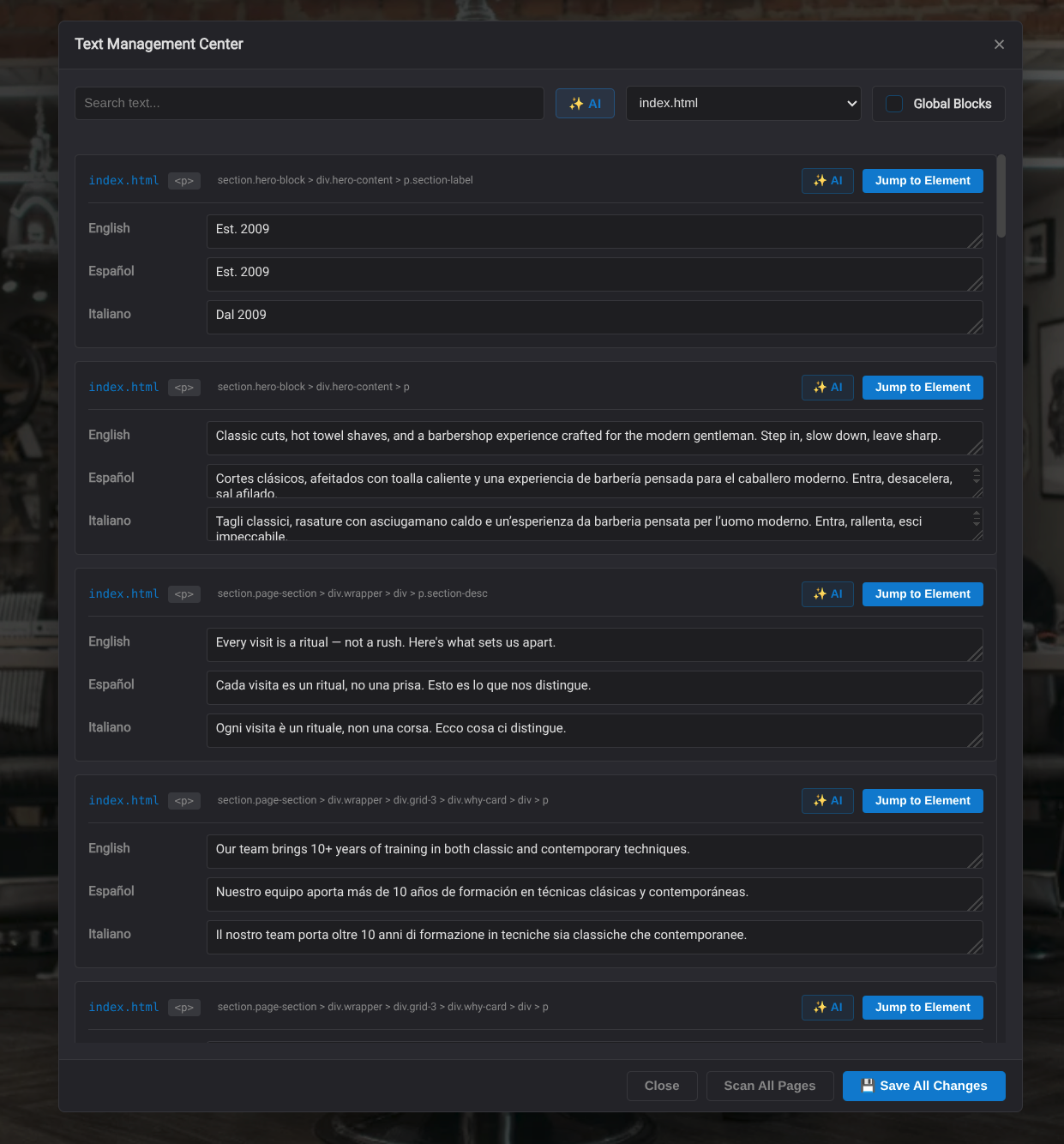Click Scan All Pages button
Image resolution: width=1064 pixels, height=1144 pixels.
click(769, 1086)
